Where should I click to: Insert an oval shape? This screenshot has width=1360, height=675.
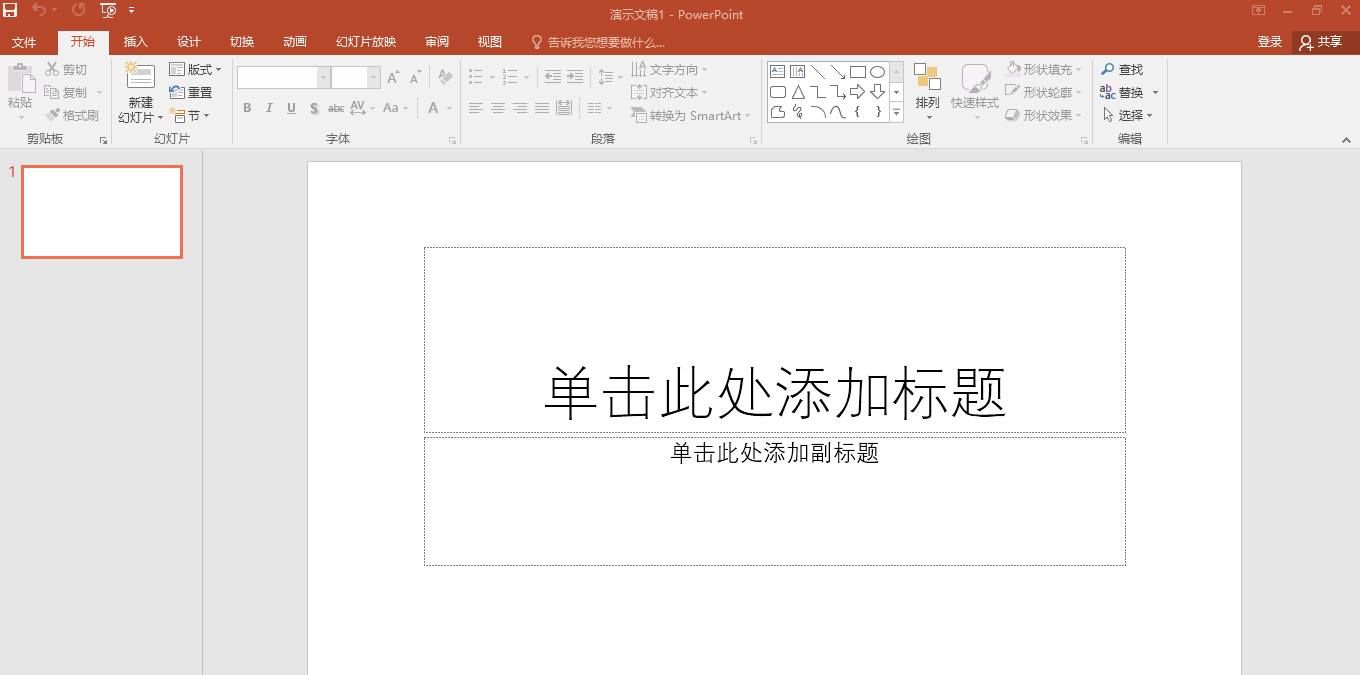tap(878, 70)
